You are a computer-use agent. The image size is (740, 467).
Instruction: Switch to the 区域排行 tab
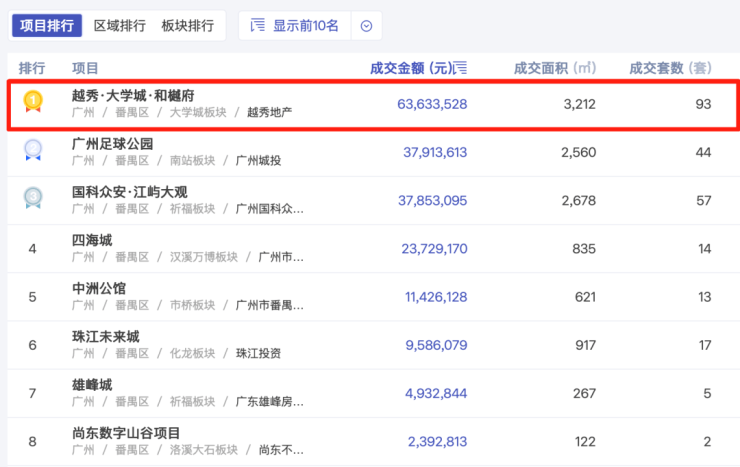pos(119,26)
